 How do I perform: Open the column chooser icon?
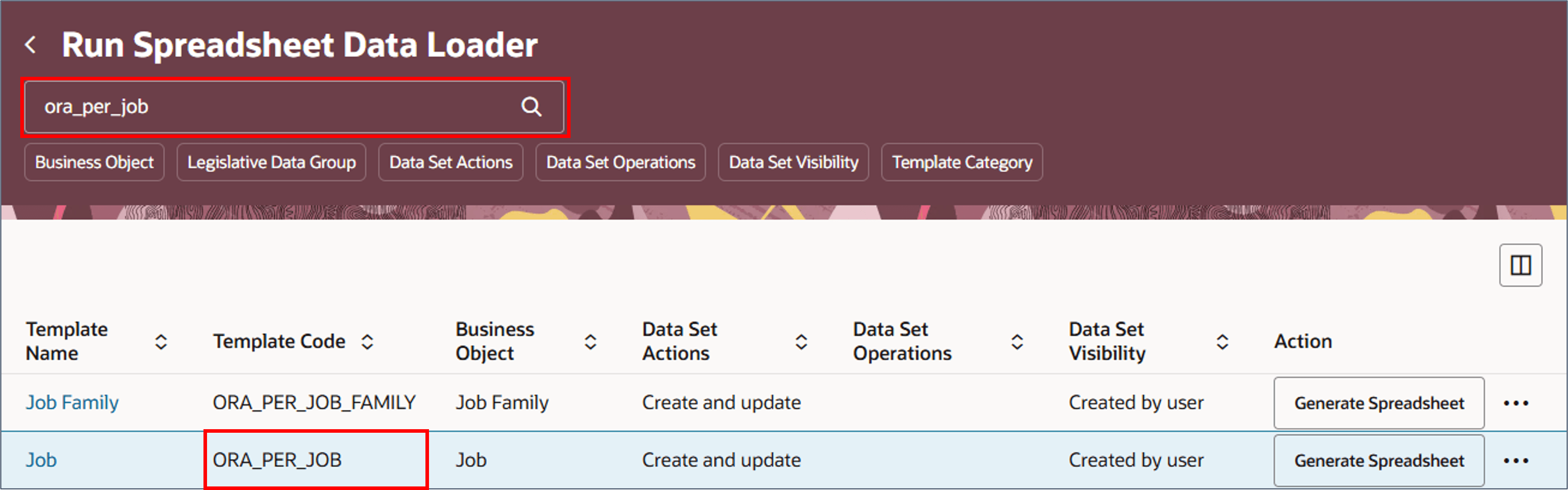pos(1520,265)
